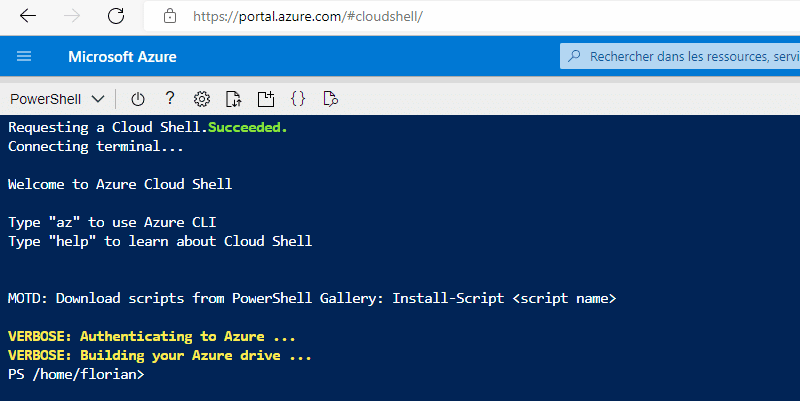Open the Cloud Shell help question mark

[x=170, y=98]
